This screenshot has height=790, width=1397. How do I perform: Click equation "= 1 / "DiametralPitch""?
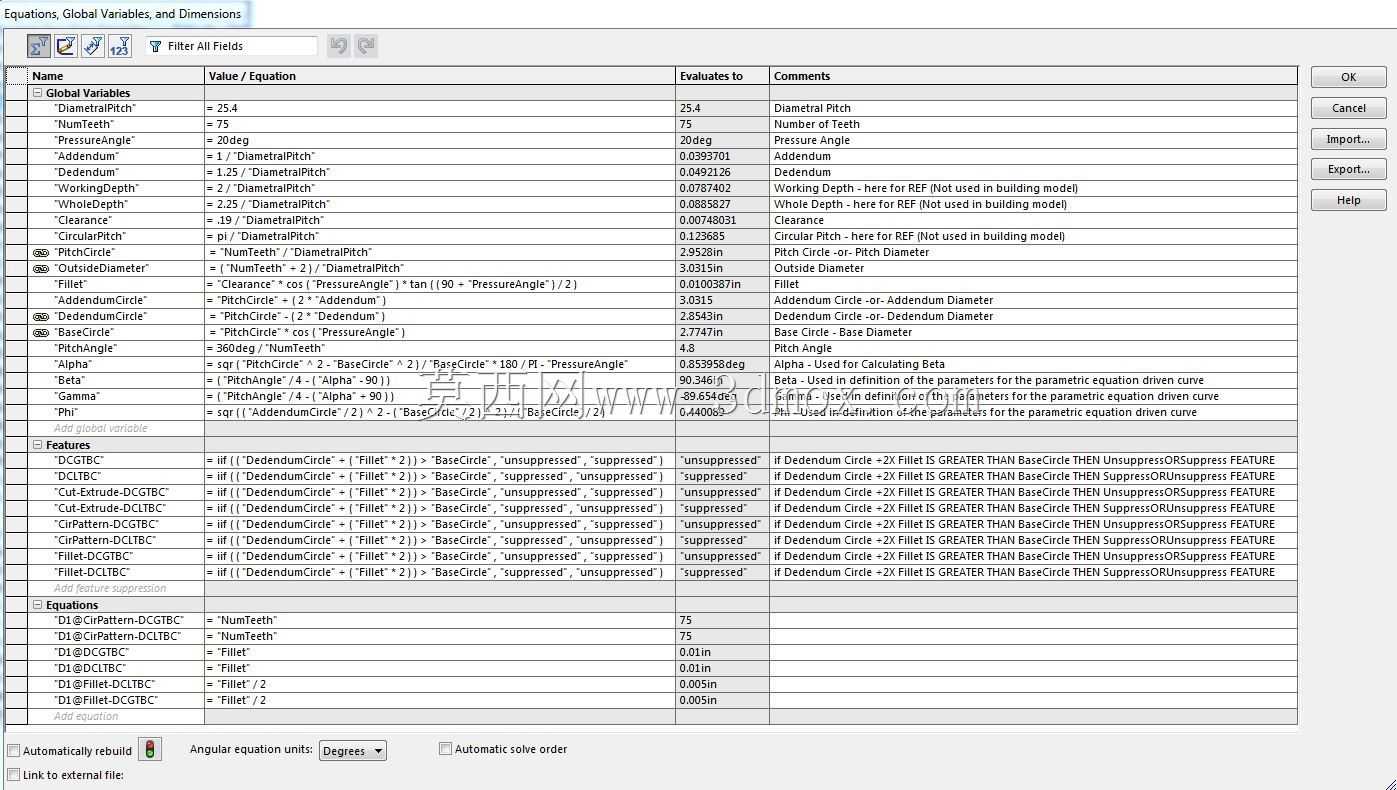point(260,156)
